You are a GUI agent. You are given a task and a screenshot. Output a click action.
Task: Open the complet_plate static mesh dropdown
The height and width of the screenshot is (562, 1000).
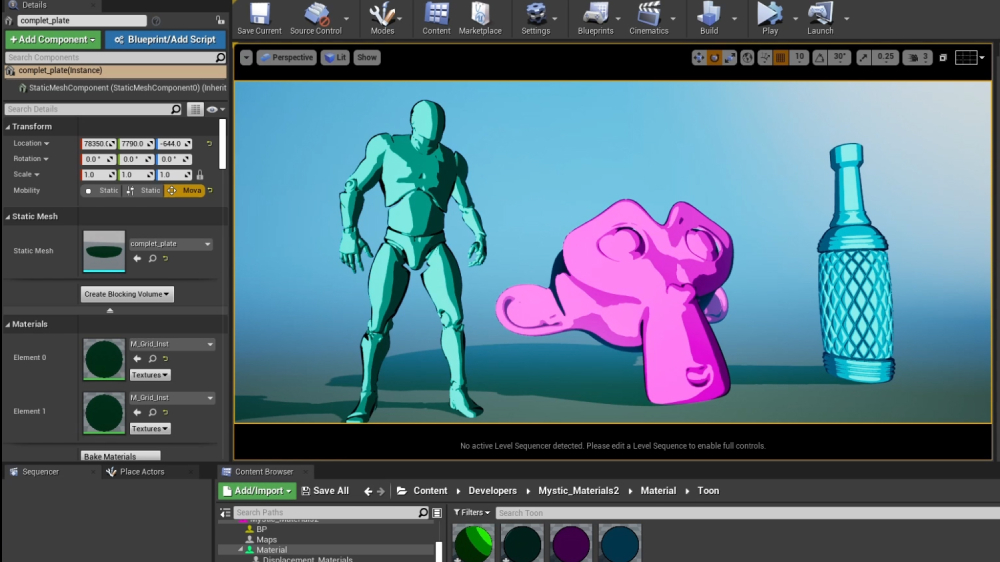pos(170,244)
